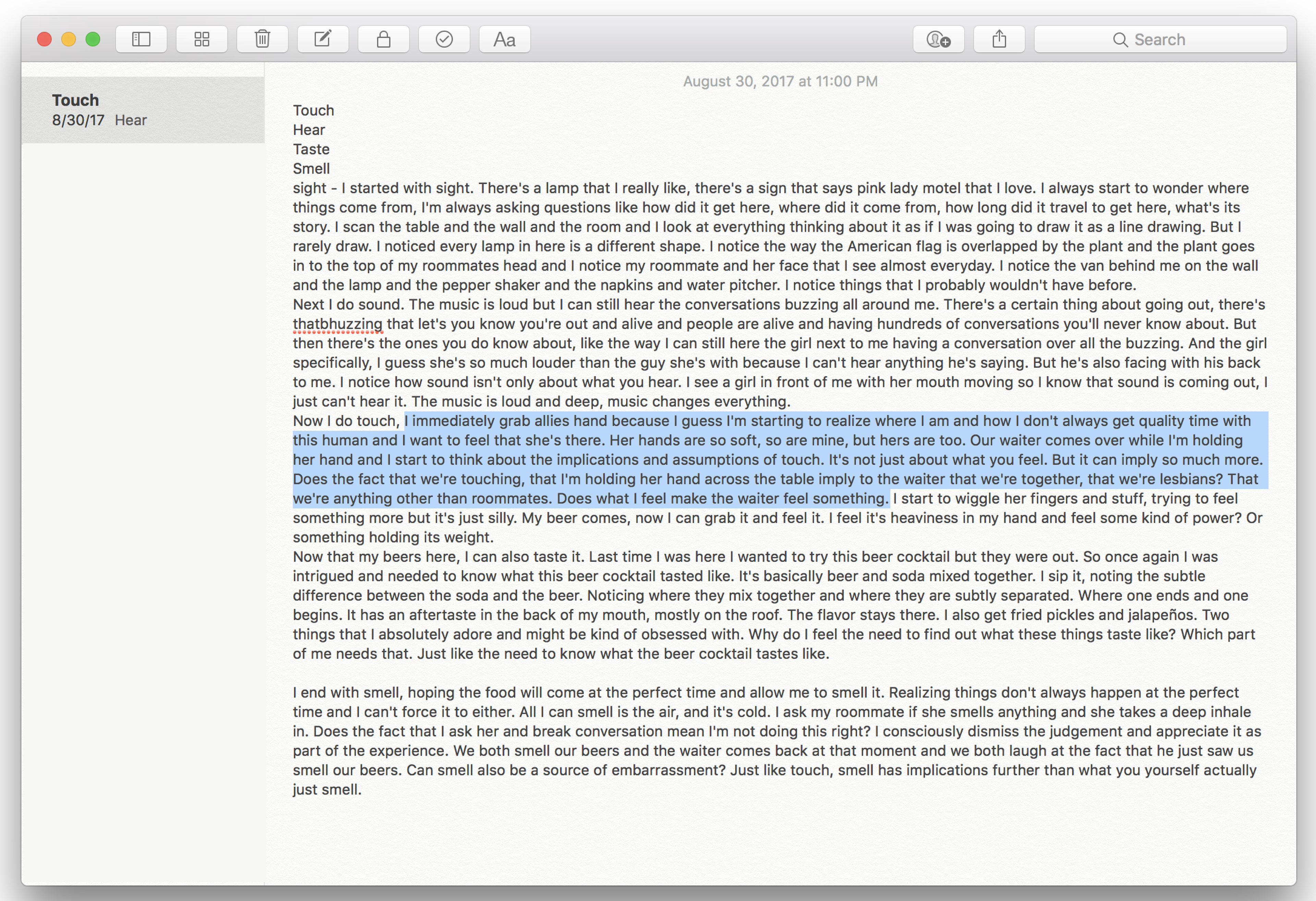Delete the note with trash icon
This screenshot has width=1316, height=901.
[262, 39]
